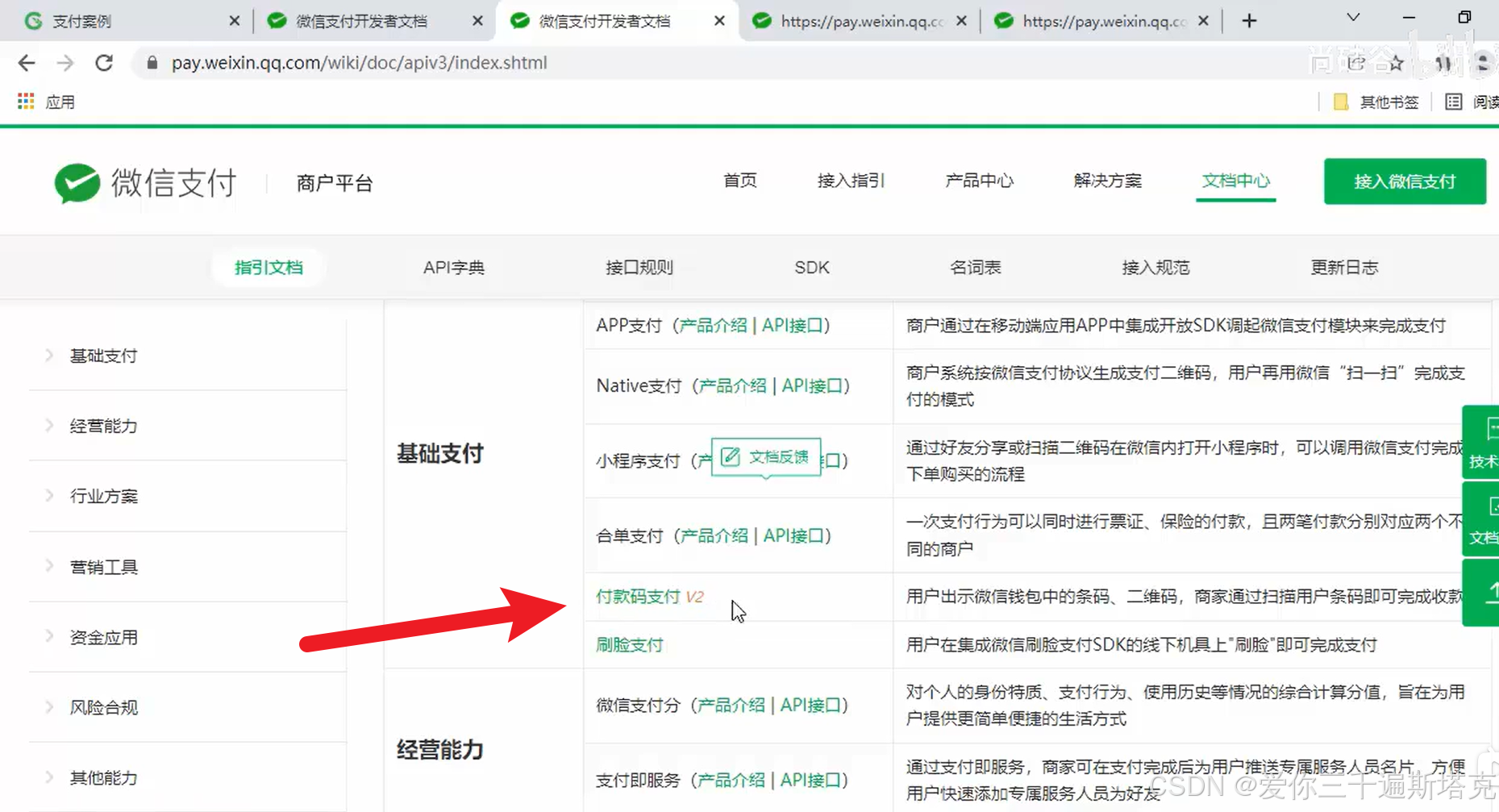Image resolution: width=1499 pixels, height=812 pixels.
Task: Open the 产品中心 navigation item
Action: pyautogui.click(x=979, y=181)
